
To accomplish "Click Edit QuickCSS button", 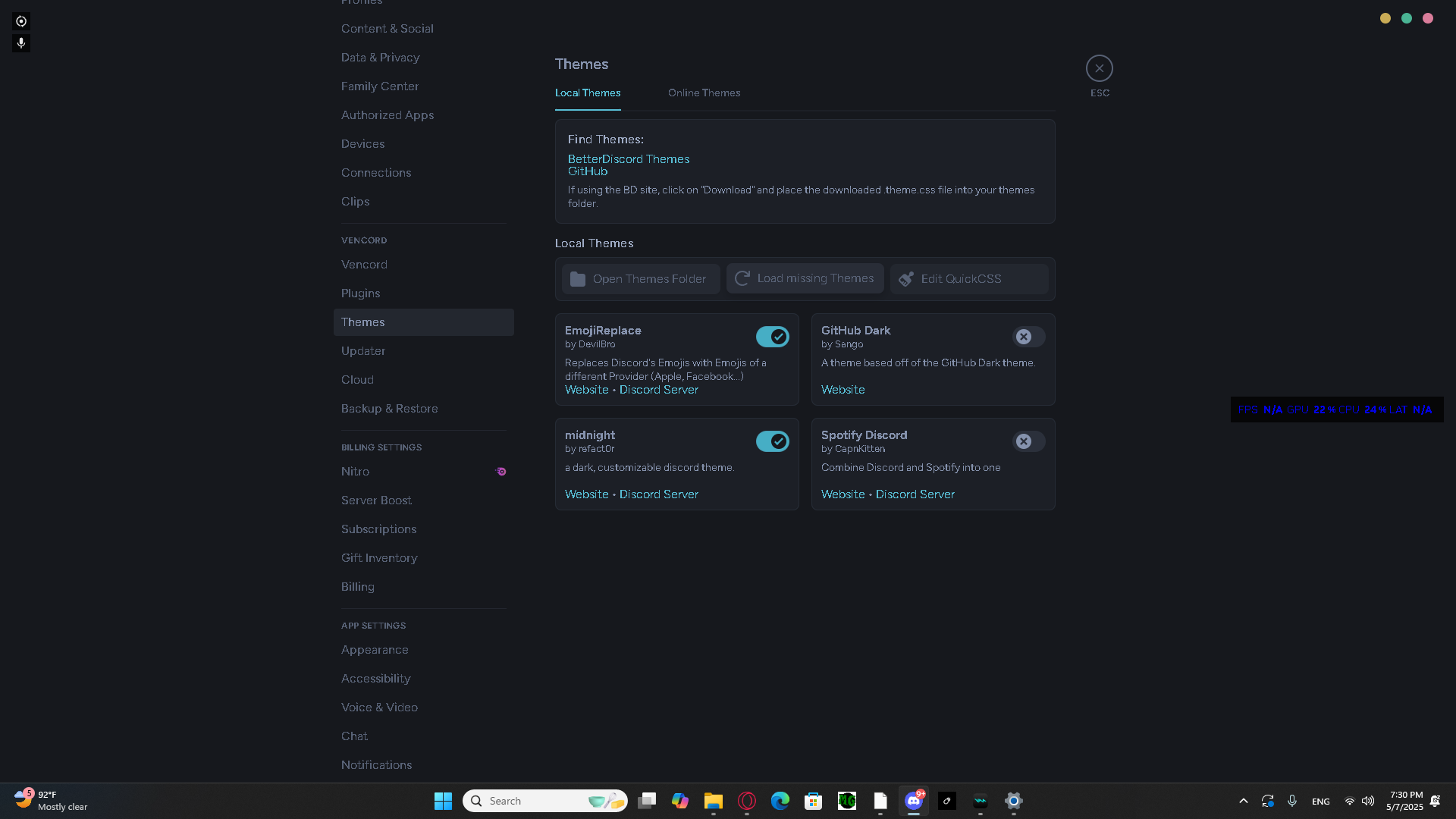I will coord(968,279).
